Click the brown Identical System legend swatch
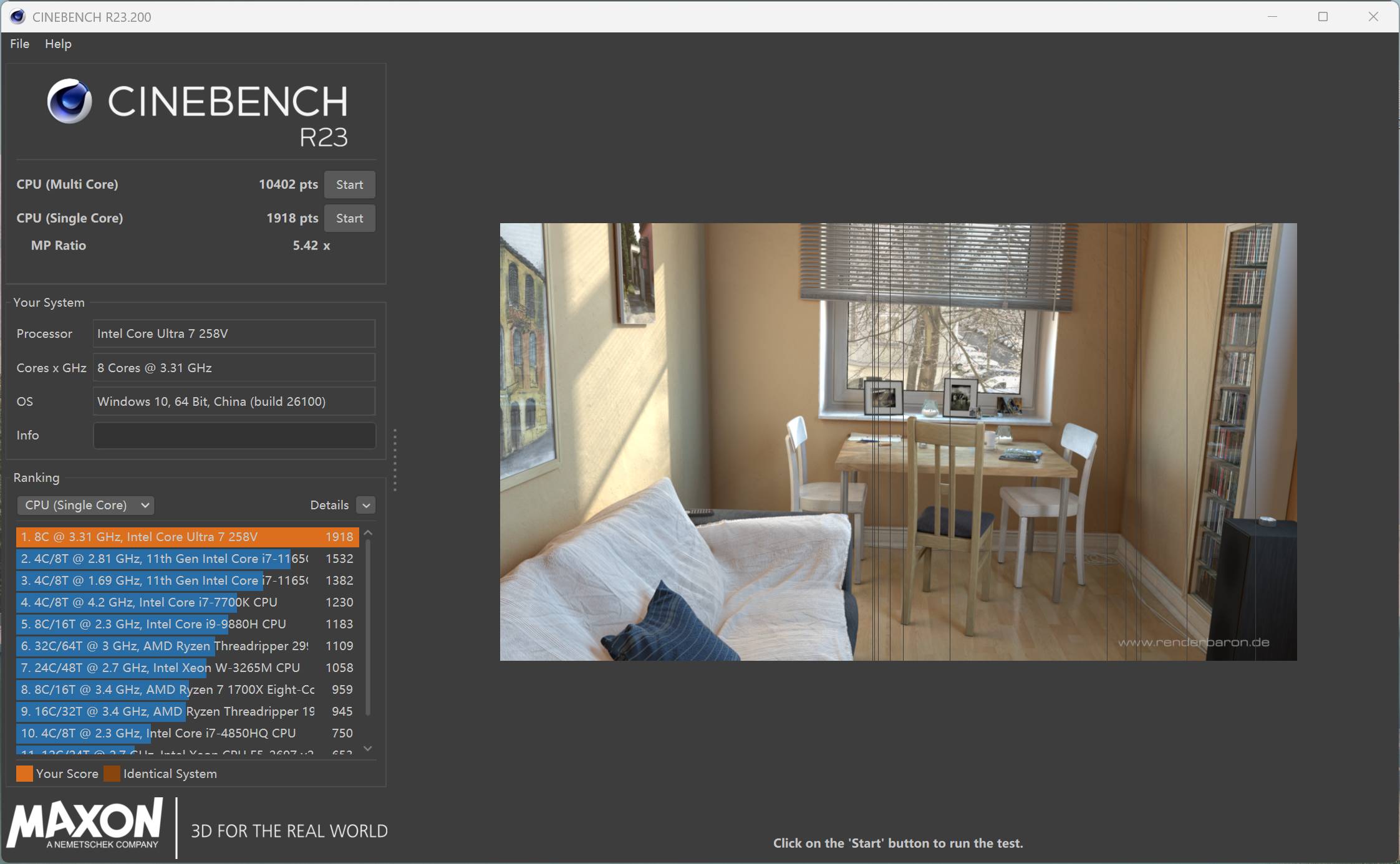Image resolution: width=1400 pixels, height=864 pixels. tap(112, 774)
